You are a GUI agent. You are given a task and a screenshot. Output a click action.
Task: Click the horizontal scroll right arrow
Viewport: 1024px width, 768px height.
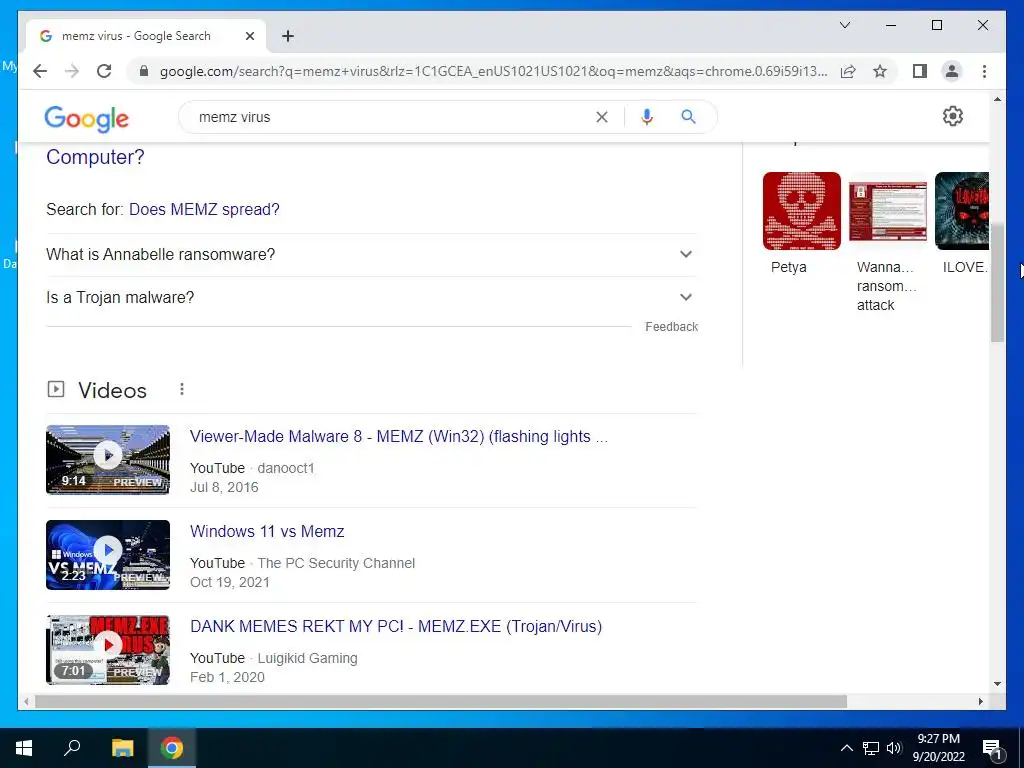tap(980, 701)
